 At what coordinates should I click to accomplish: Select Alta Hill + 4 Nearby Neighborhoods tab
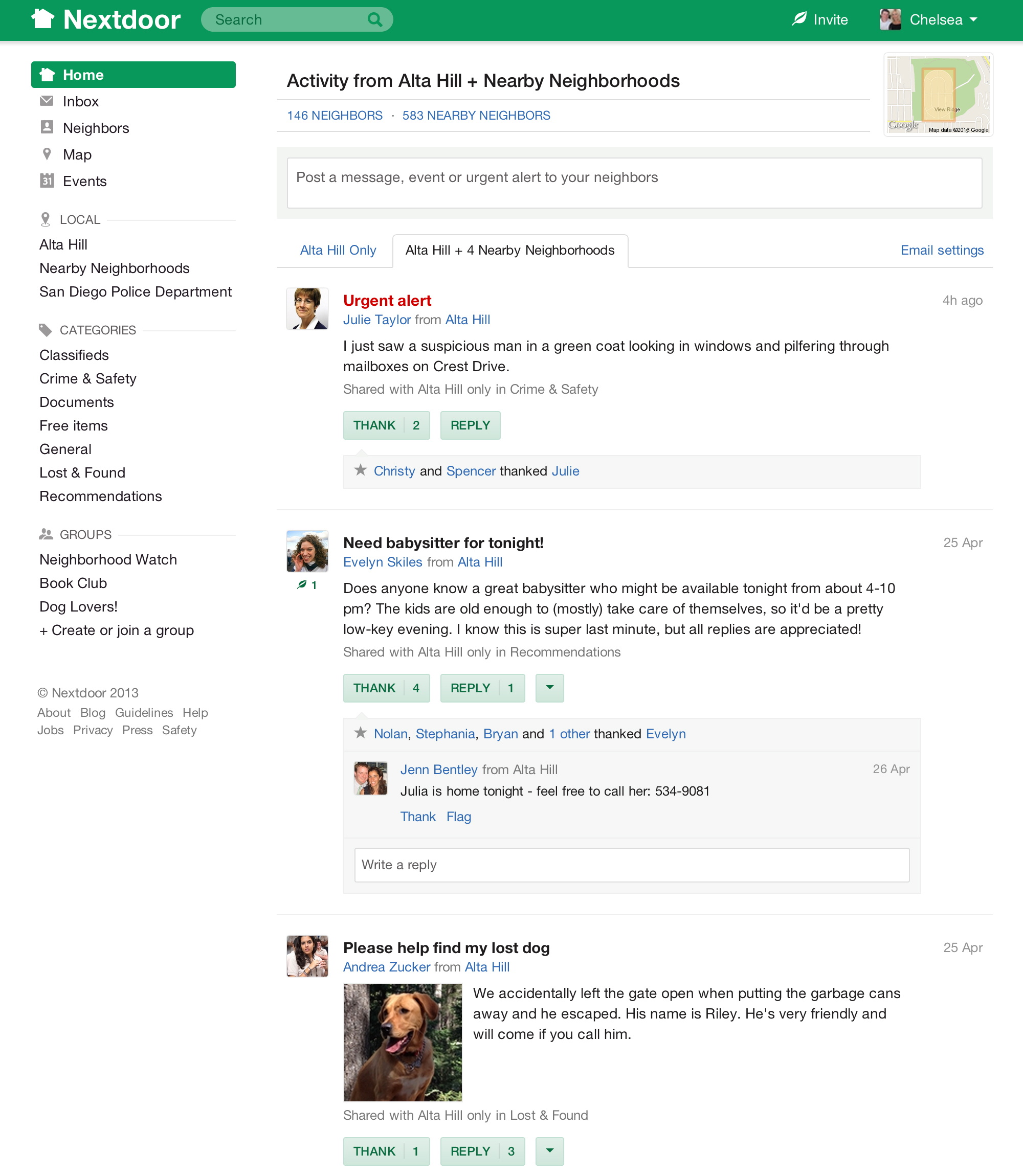tap(510, 250)
